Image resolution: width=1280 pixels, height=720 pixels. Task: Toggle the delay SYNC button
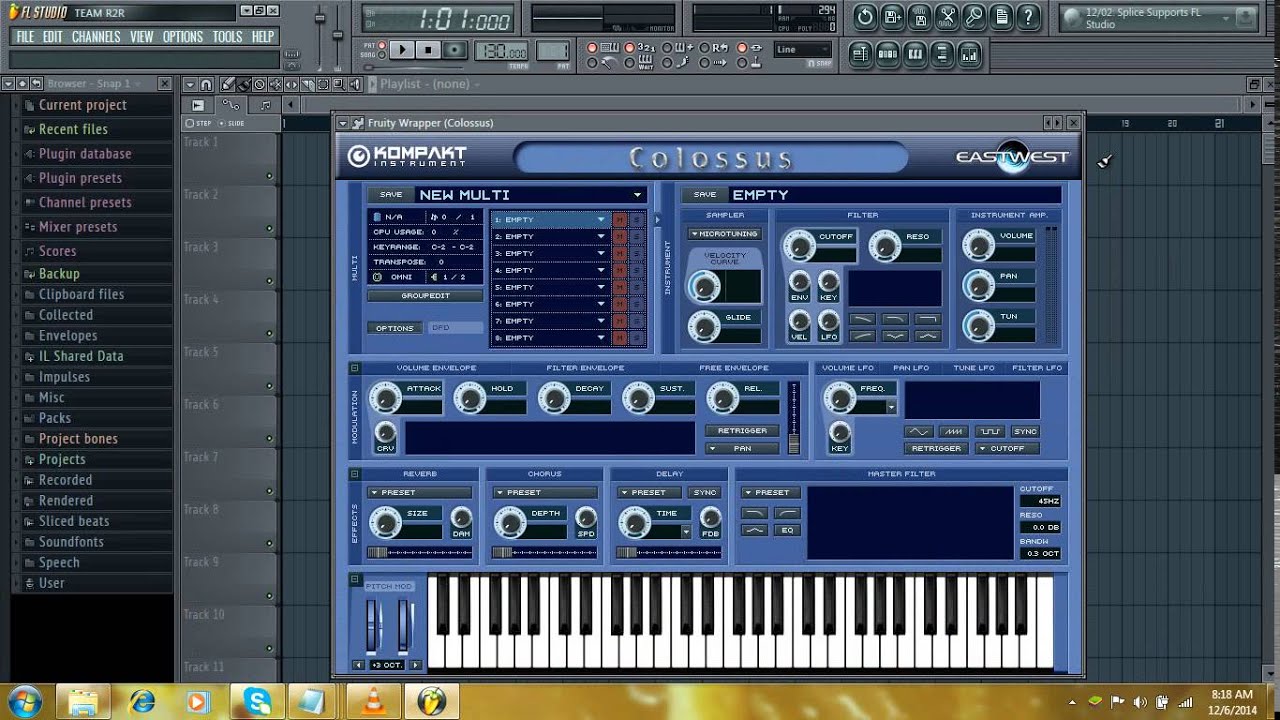click(705, 493)
